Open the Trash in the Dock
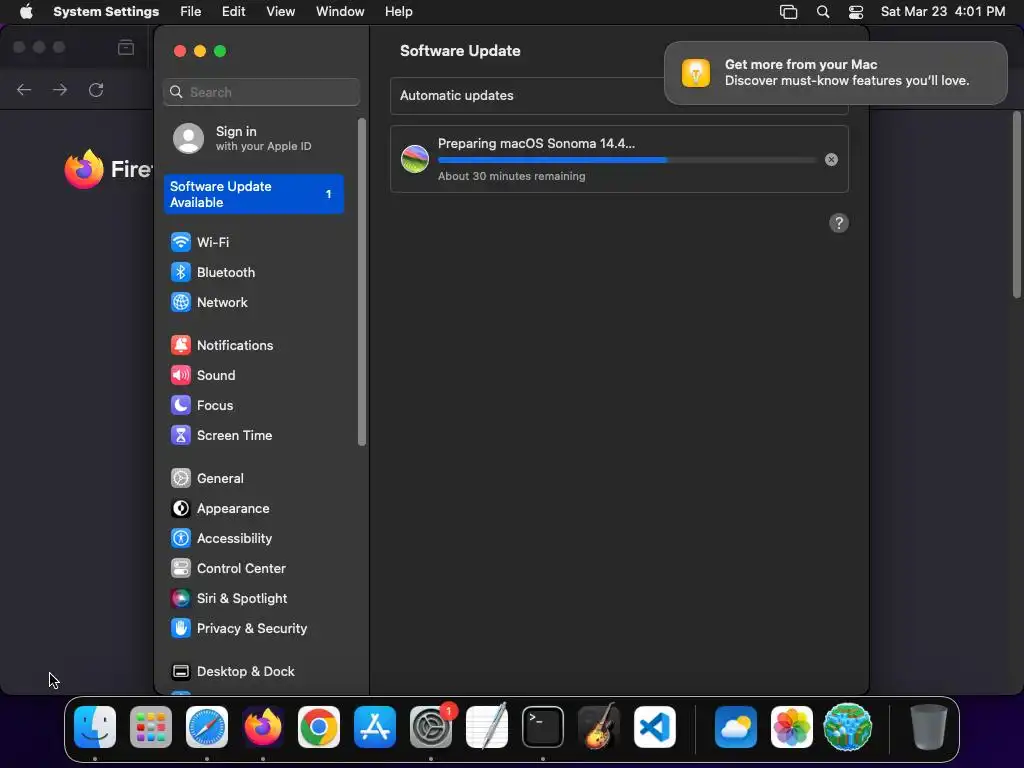Screen dimensions: 1024x768 point(929,726)
